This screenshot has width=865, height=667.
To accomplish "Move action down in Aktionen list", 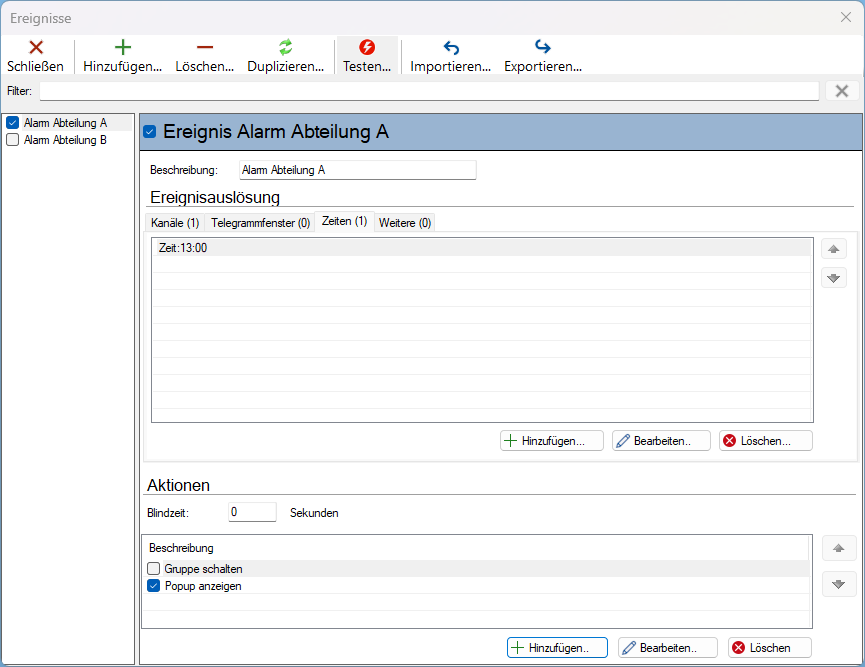I will click(839, 584).
